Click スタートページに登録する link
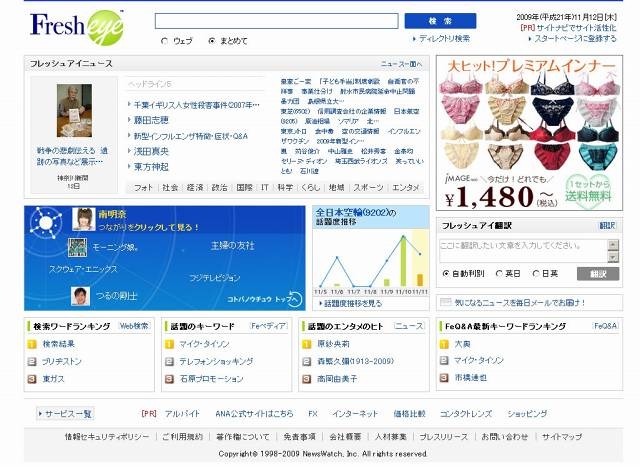 [575, 39]
